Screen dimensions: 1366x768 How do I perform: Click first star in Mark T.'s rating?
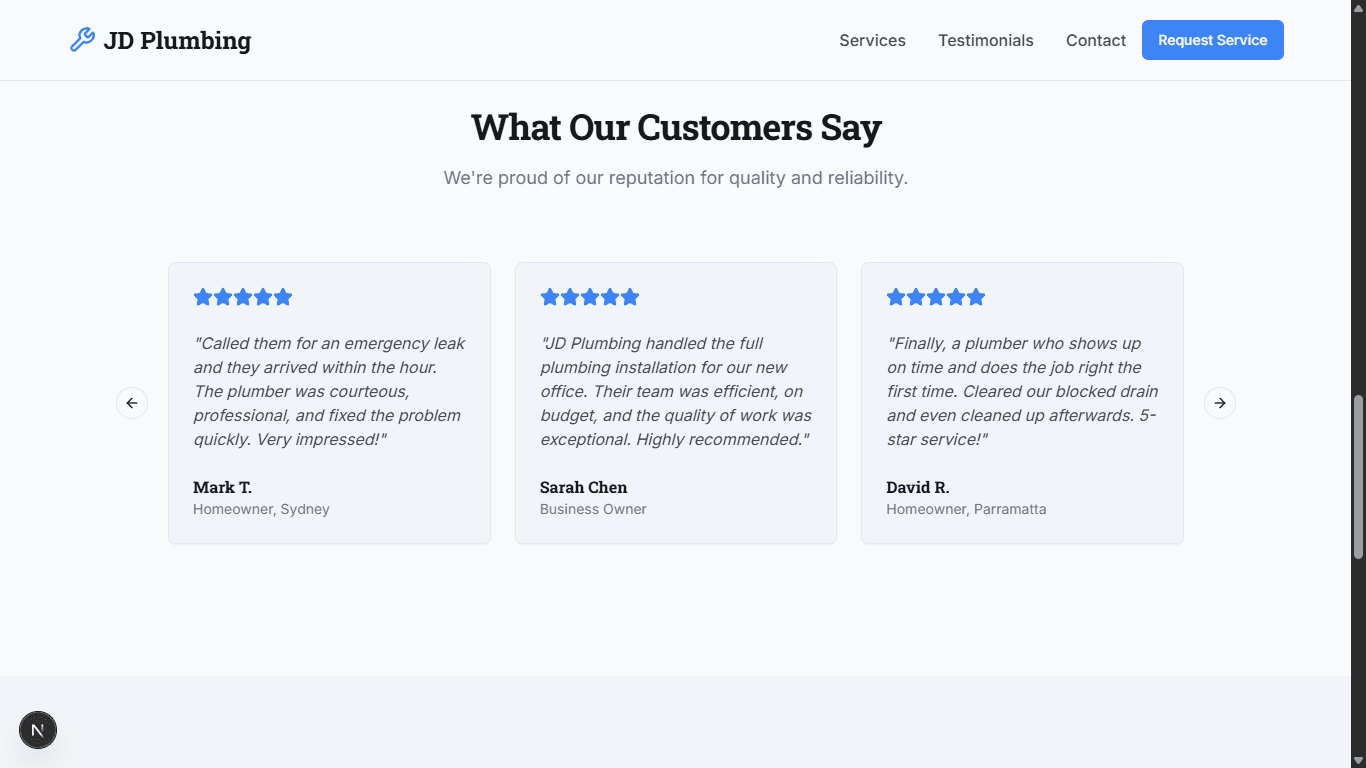click(x=203, y=297)
